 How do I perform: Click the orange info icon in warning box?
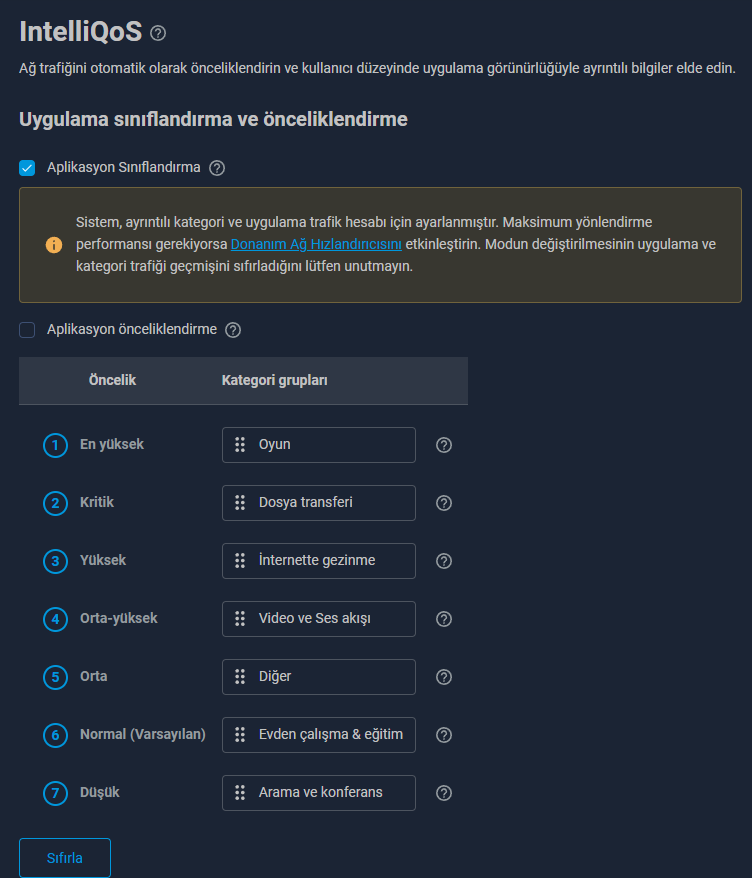pyautogui.click(x=54, y=245)
